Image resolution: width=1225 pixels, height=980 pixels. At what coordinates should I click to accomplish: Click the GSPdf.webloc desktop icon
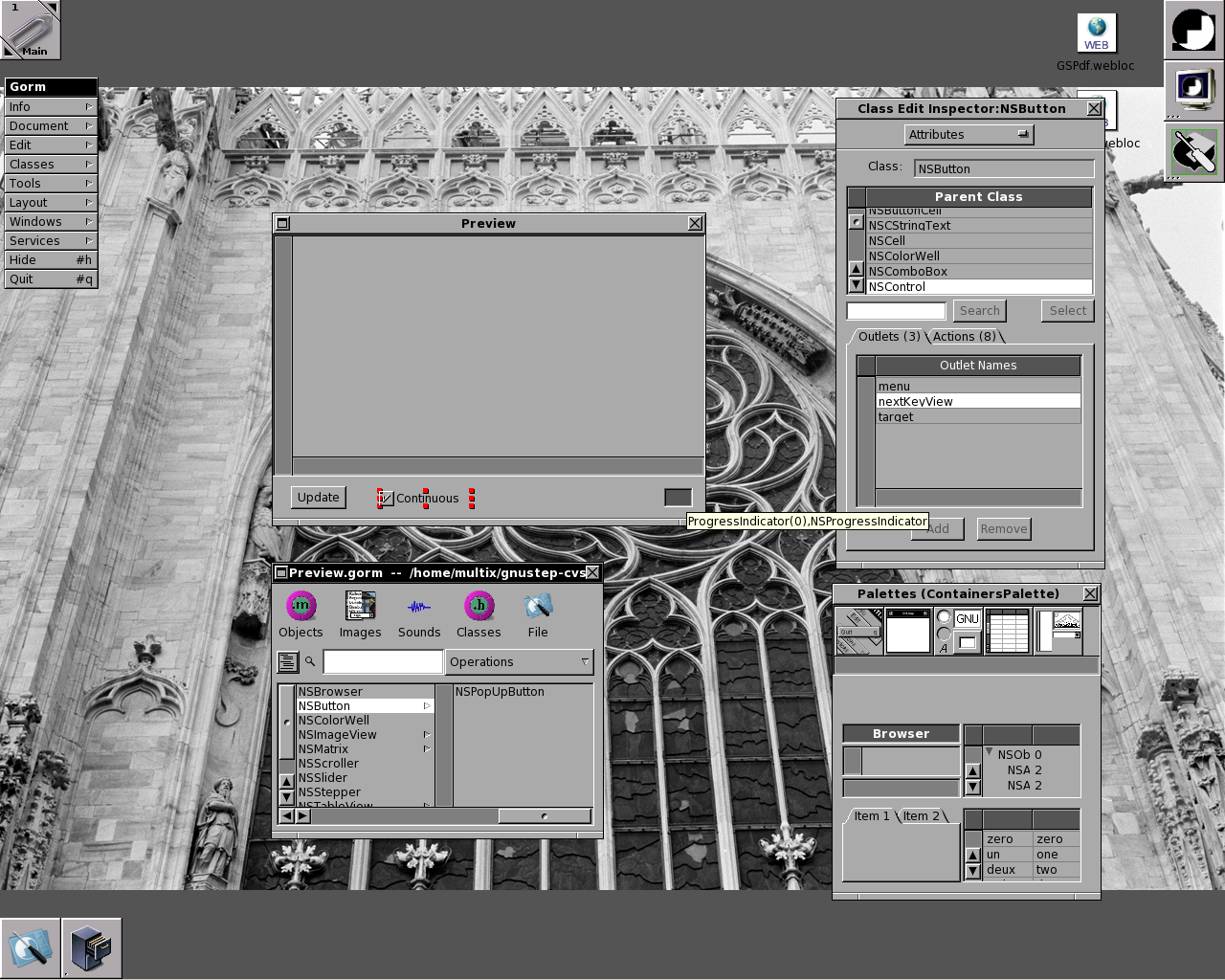tap(1096, 34)
